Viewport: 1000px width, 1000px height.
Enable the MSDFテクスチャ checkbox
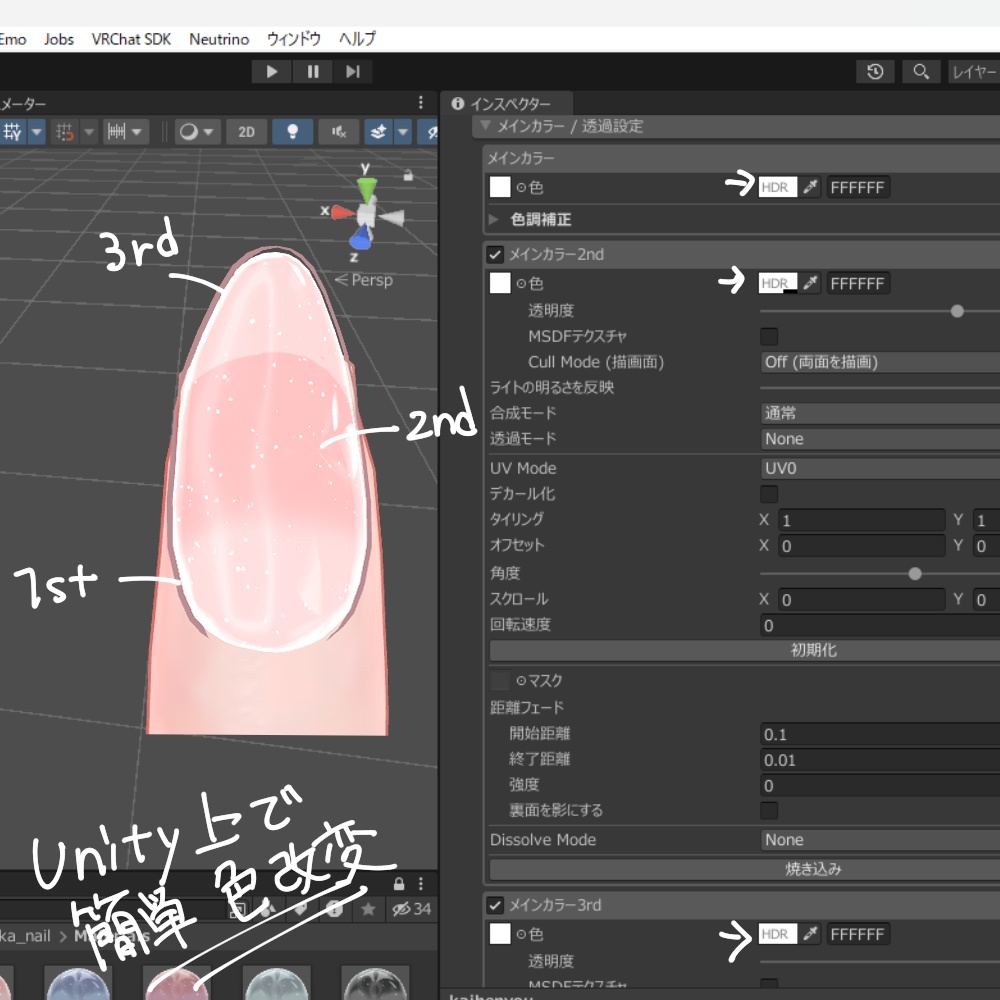pos(769,336)
